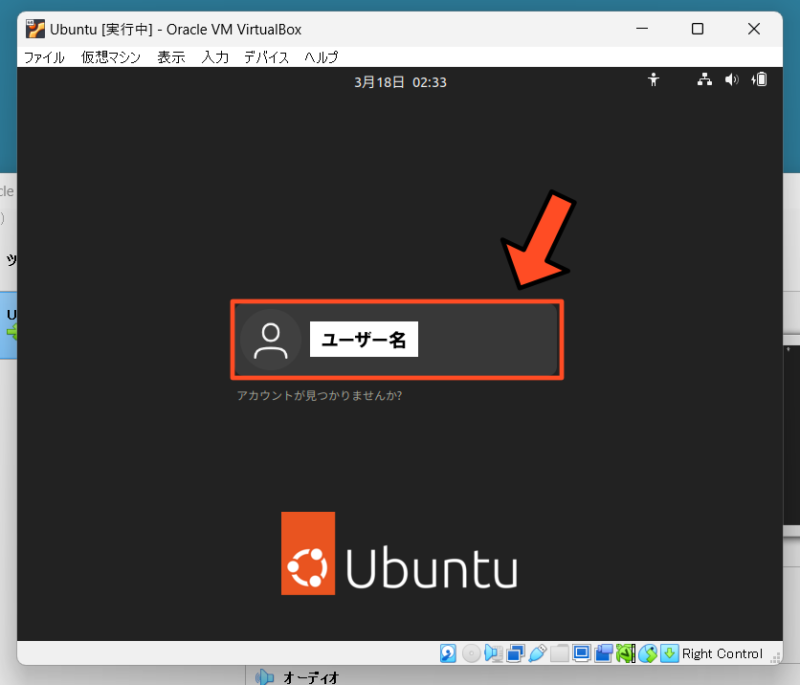Open the 仮想マシン menu

(x=111, y=57)
